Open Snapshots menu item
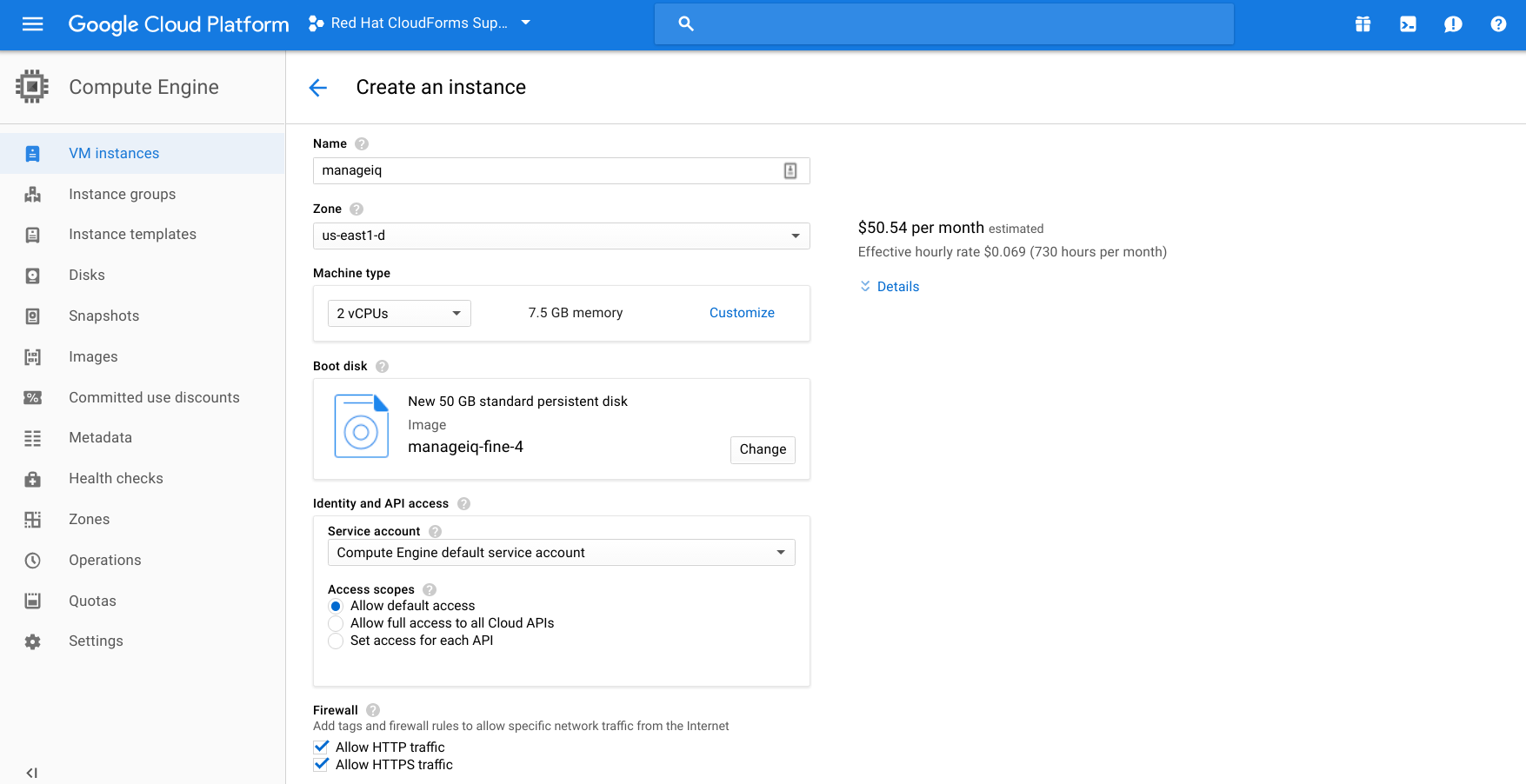Image resolution: width=1526 pixels, height=784 pixels. tap(143, 316)
